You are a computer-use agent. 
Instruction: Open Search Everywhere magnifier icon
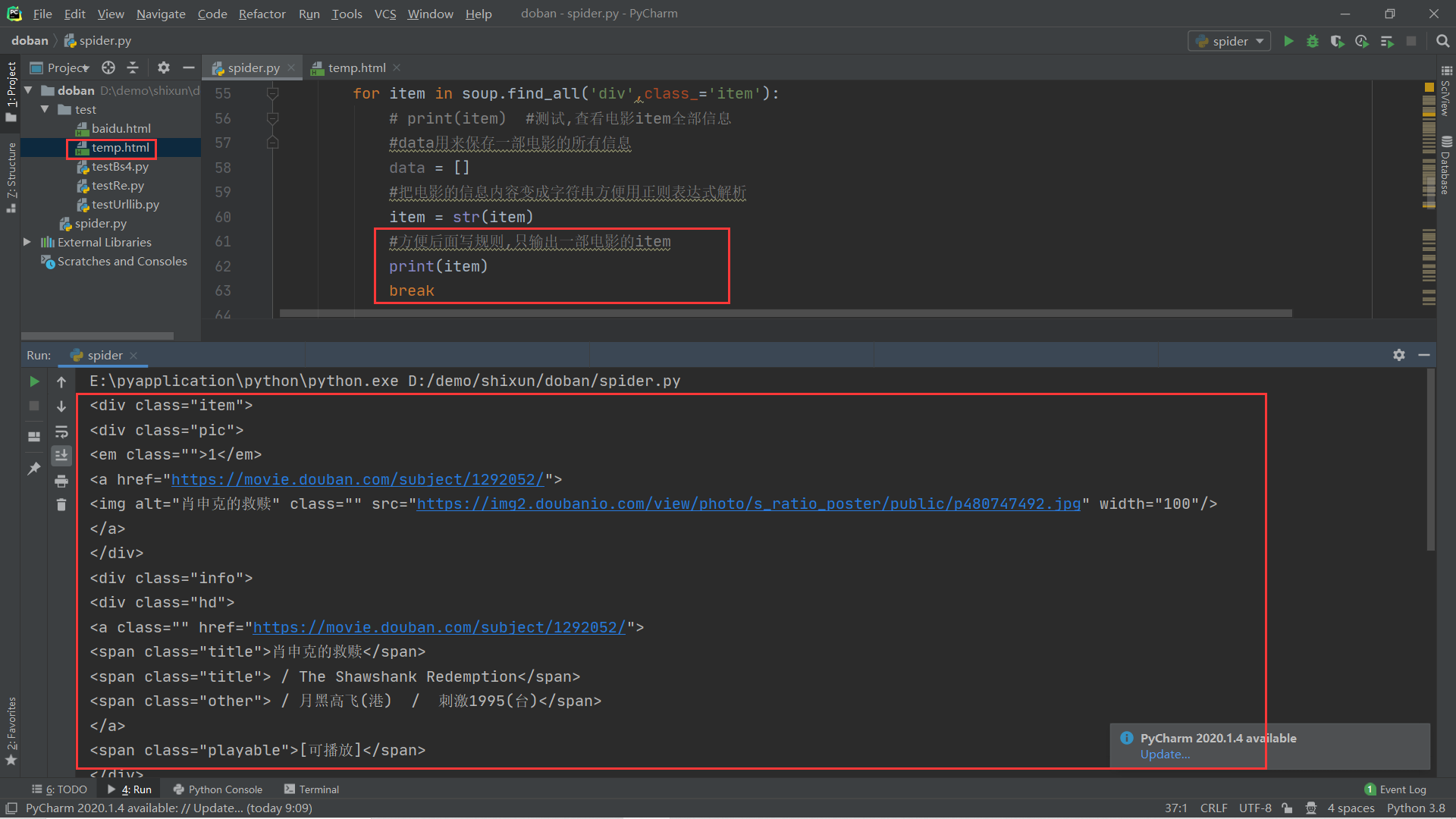point(1442,41)
